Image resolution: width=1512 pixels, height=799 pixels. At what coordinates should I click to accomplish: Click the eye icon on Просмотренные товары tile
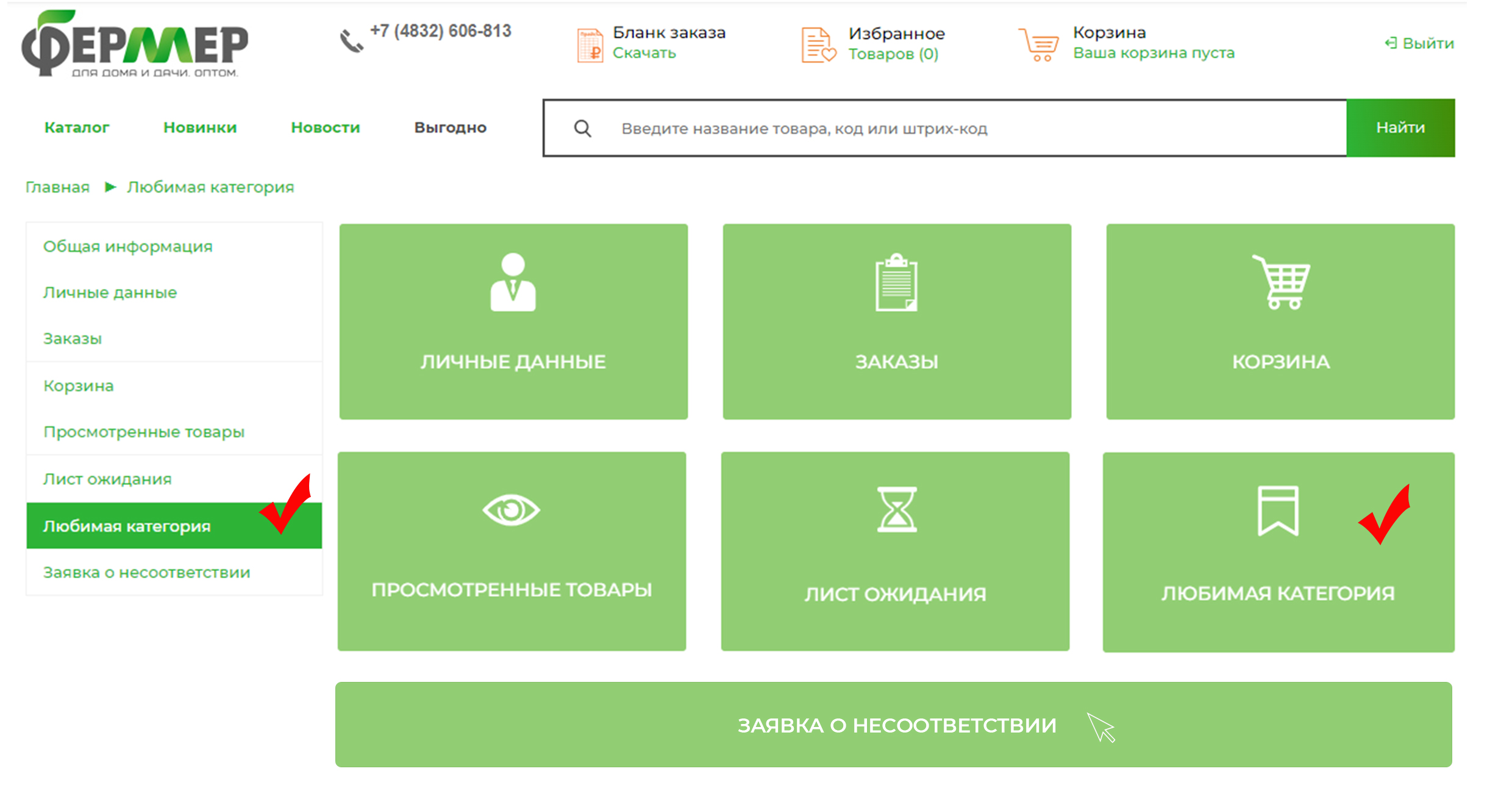click(x=511, y=509)
